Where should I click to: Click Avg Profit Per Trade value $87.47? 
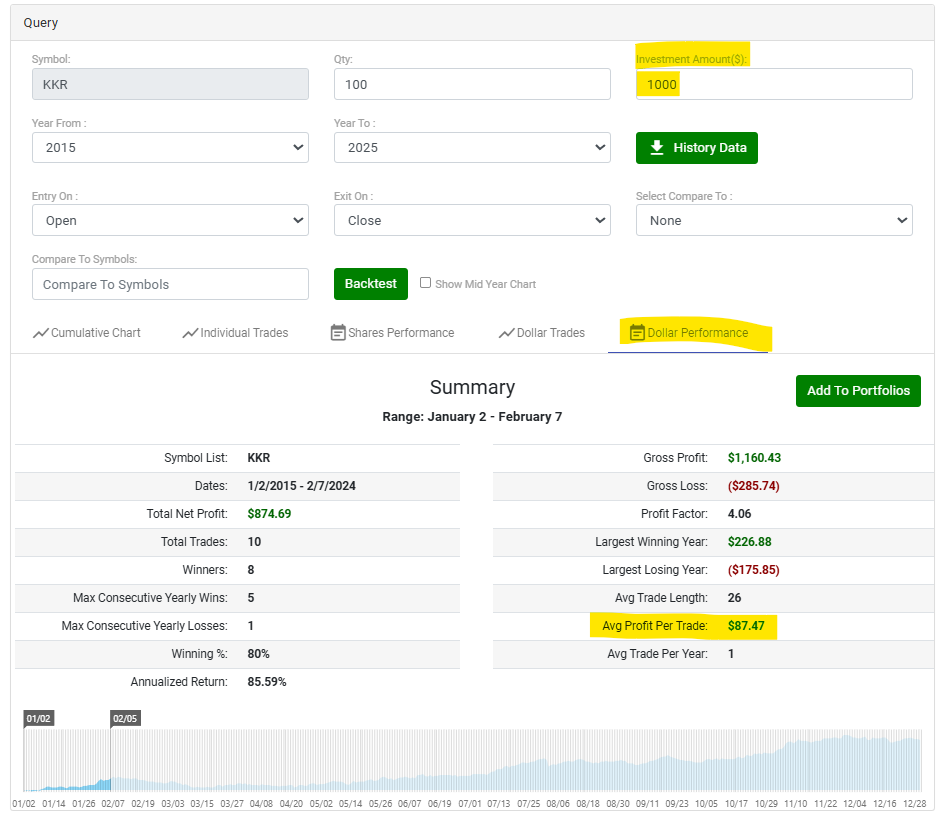746,626
